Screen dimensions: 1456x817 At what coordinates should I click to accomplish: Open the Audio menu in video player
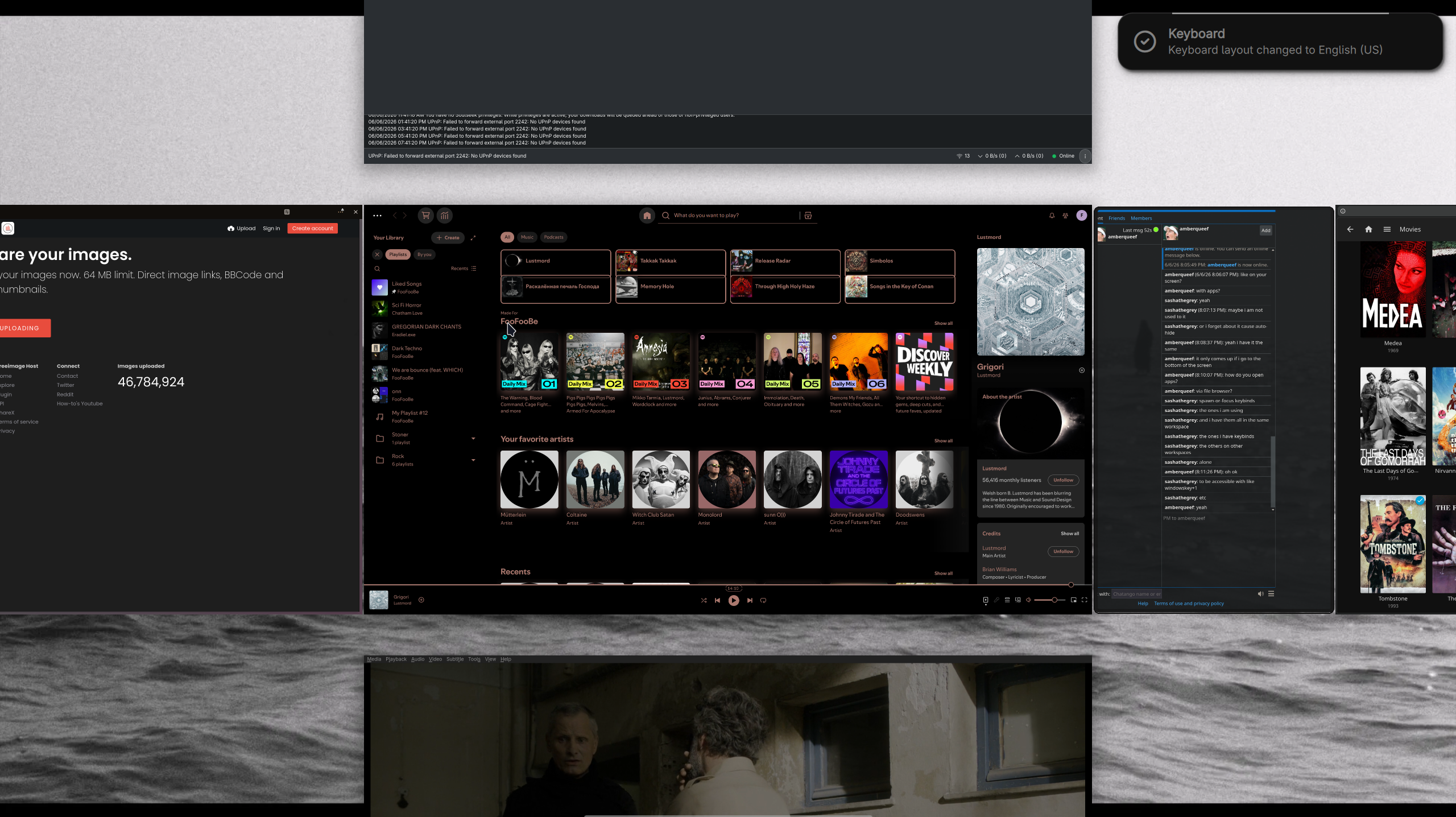click(x=417, y=659)
